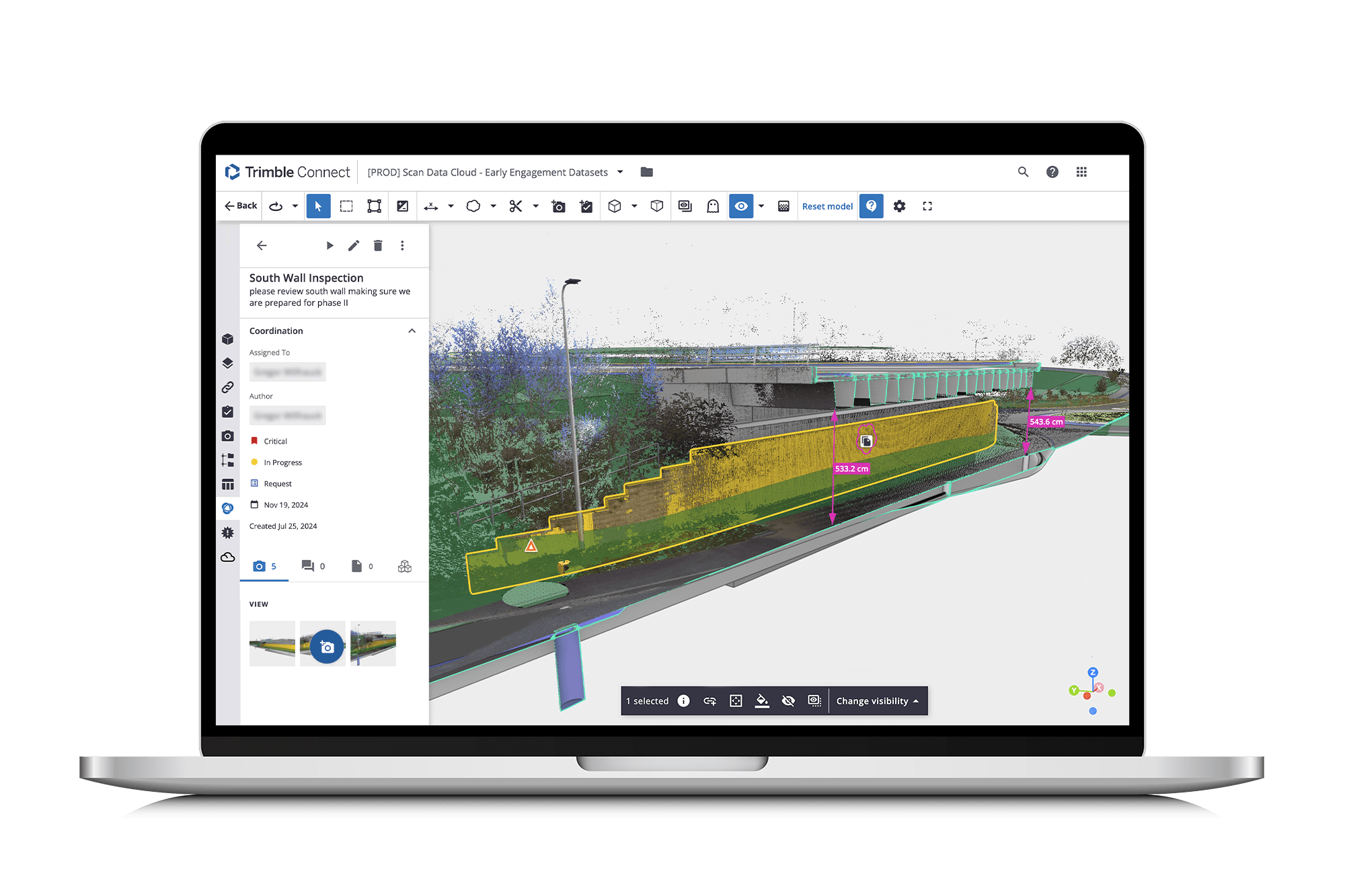Screen dimensions: 1345x896
Task: Click the snapshot camera icon in toolbar
Action: [x=558, y=206]
